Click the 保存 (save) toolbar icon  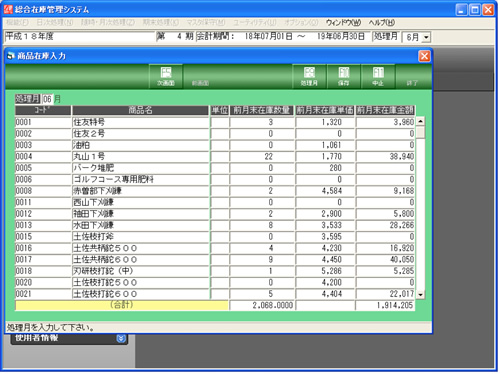click(344, 76)
